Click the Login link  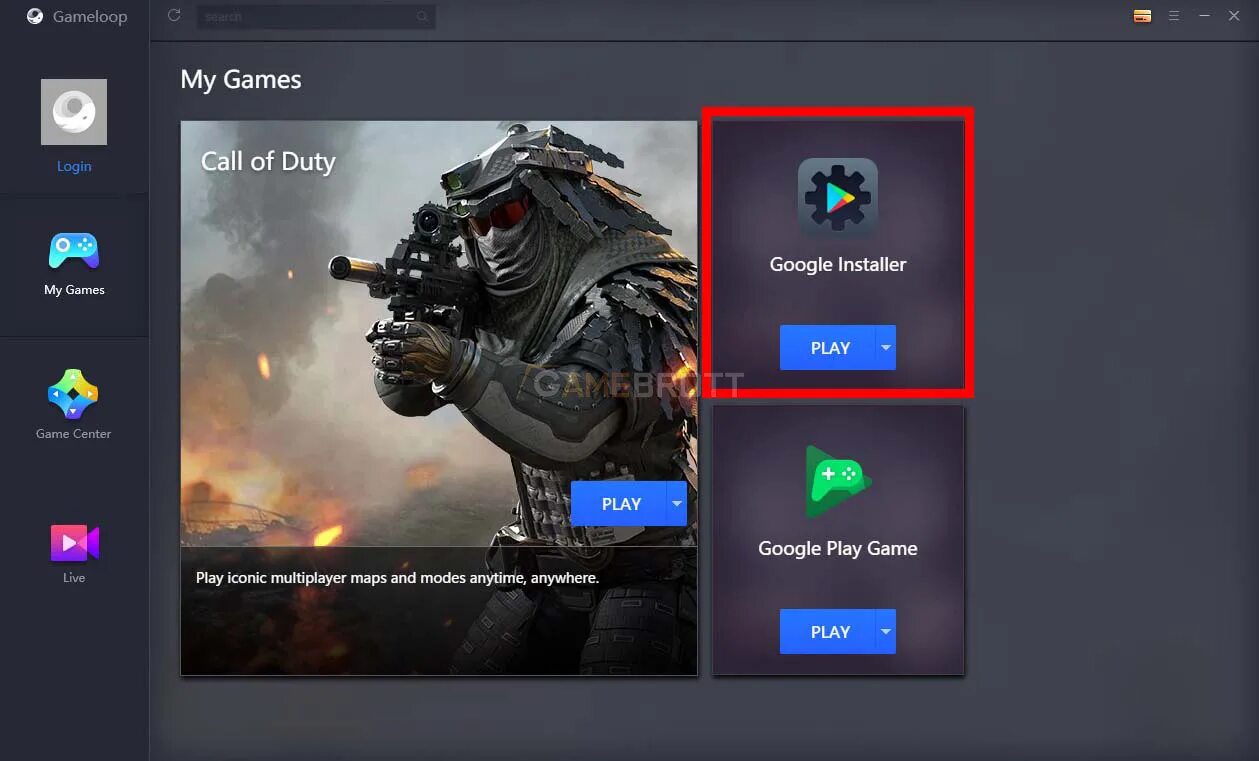pos(74,166)
